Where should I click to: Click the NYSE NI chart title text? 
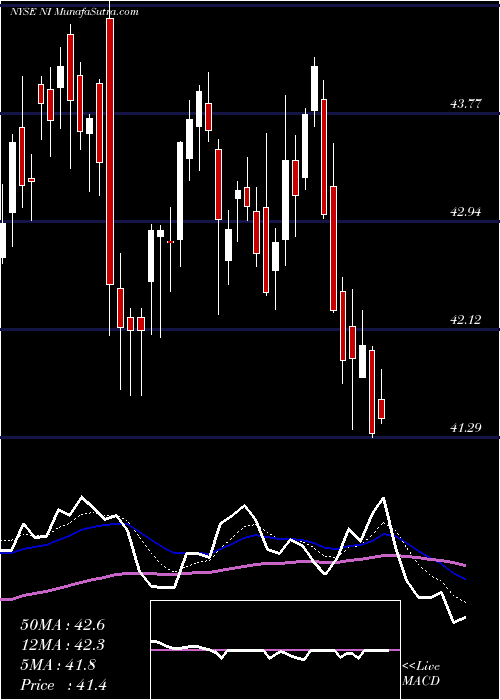pyautogui.click(x=74, y=12)
